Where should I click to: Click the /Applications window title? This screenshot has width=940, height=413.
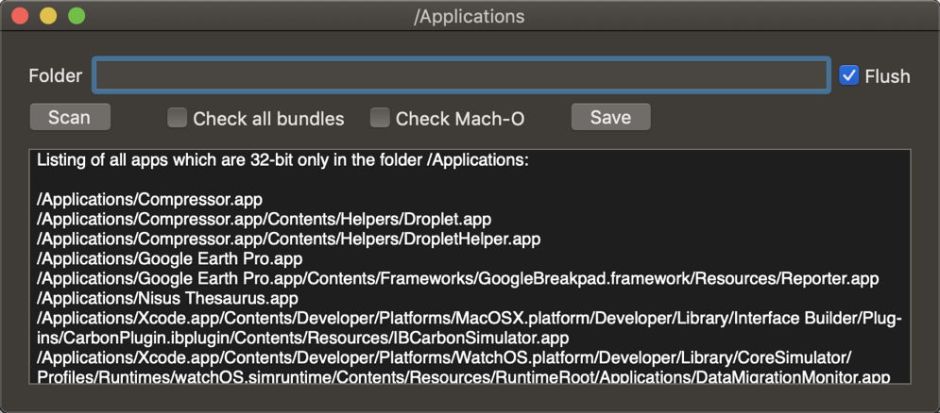pos(469,17)
